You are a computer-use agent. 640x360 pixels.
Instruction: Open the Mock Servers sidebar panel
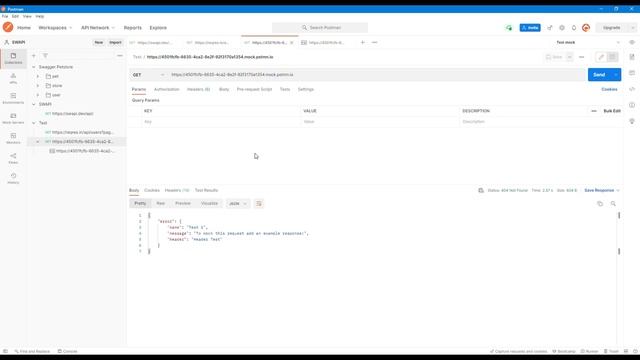click(x=13, y=118)
